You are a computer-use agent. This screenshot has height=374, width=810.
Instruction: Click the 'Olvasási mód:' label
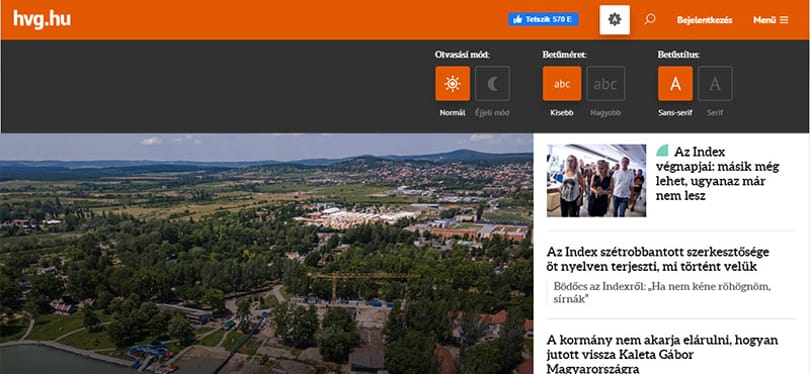tap(462, 55)
